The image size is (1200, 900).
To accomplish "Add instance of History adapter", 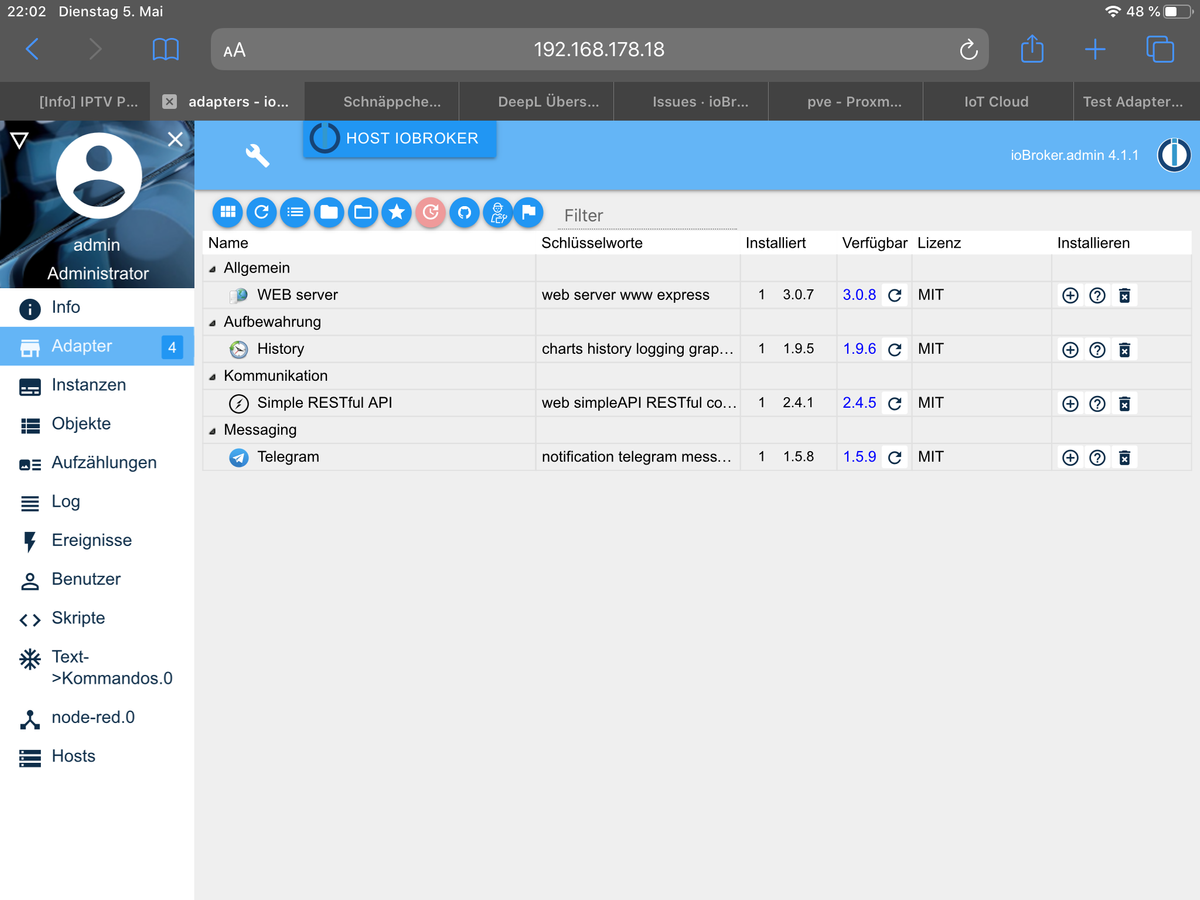I will click(x=1070, y=349).
